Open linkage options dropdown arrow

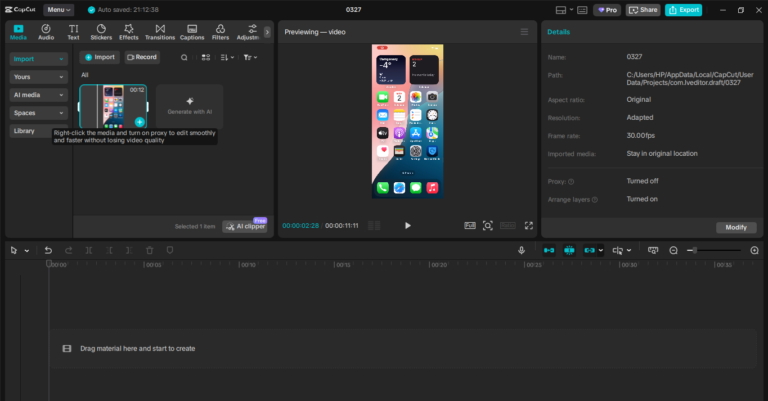coord(600,251)
